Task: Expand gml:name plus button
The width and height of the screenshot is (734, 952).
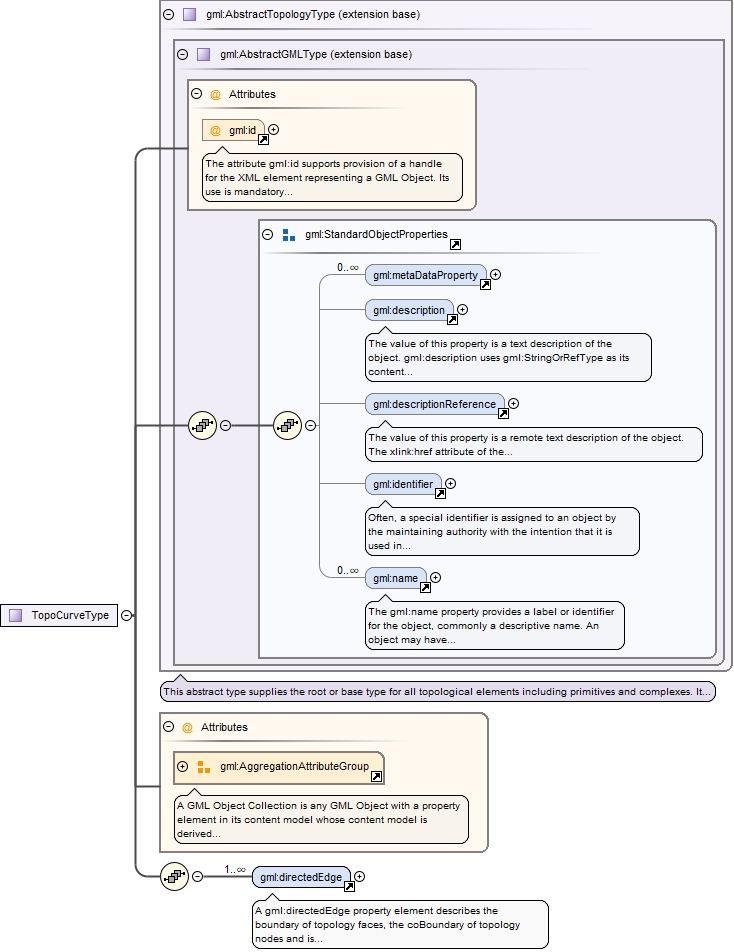Action: 436,577
